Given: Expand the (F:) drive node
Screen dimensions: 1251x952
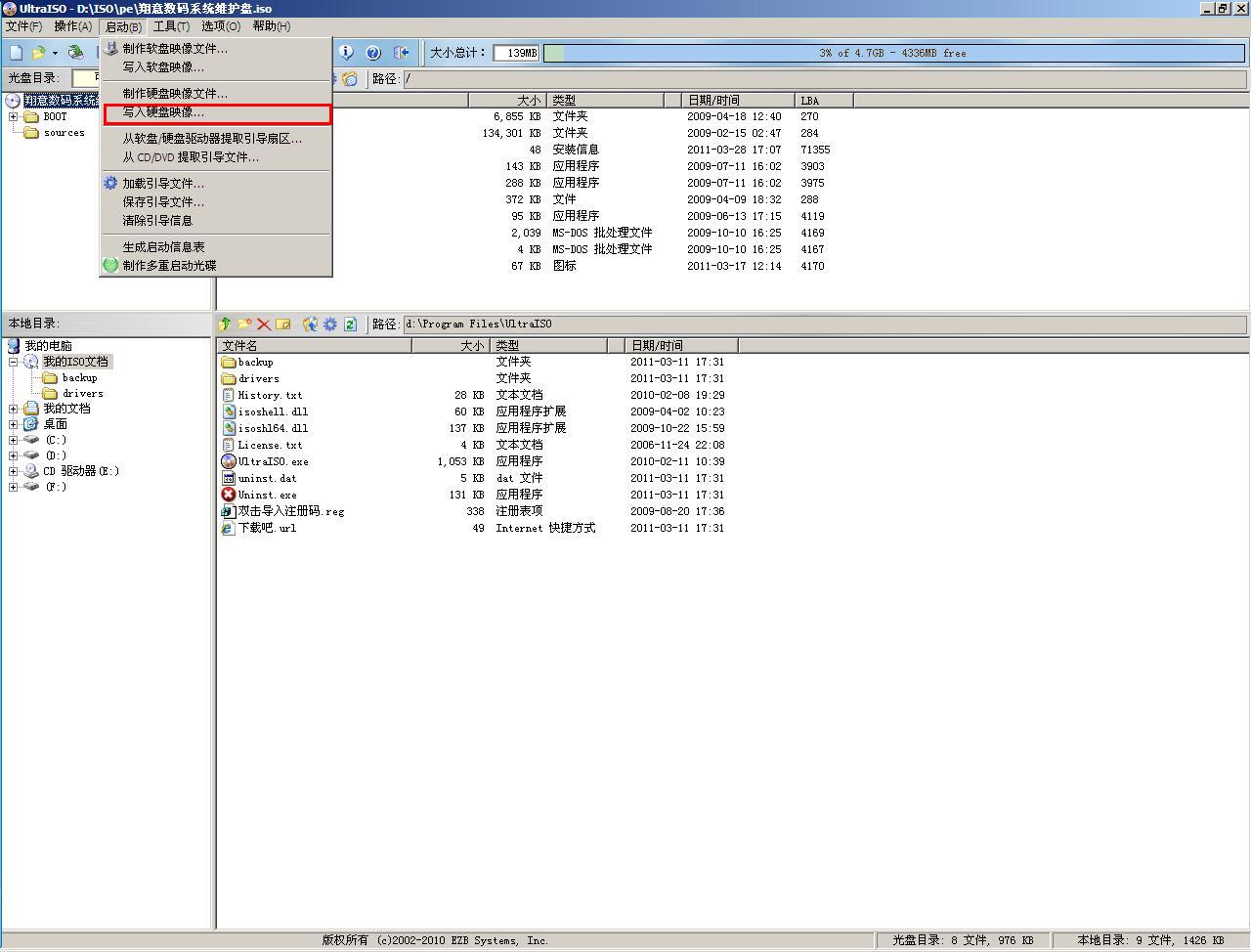Looking at the screenshot, I should [x=14, y=487].
